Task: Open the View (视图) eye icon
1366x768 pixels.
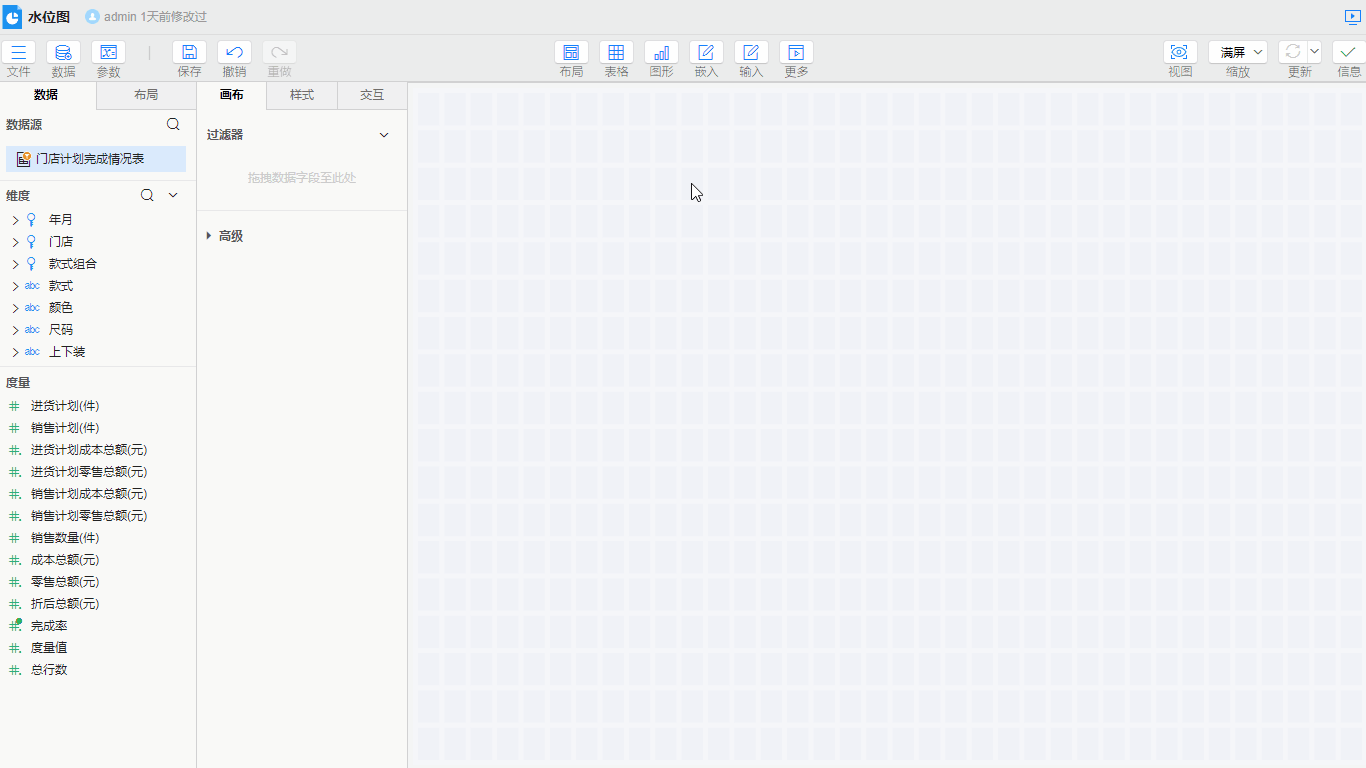Action: coord(1180,53)
